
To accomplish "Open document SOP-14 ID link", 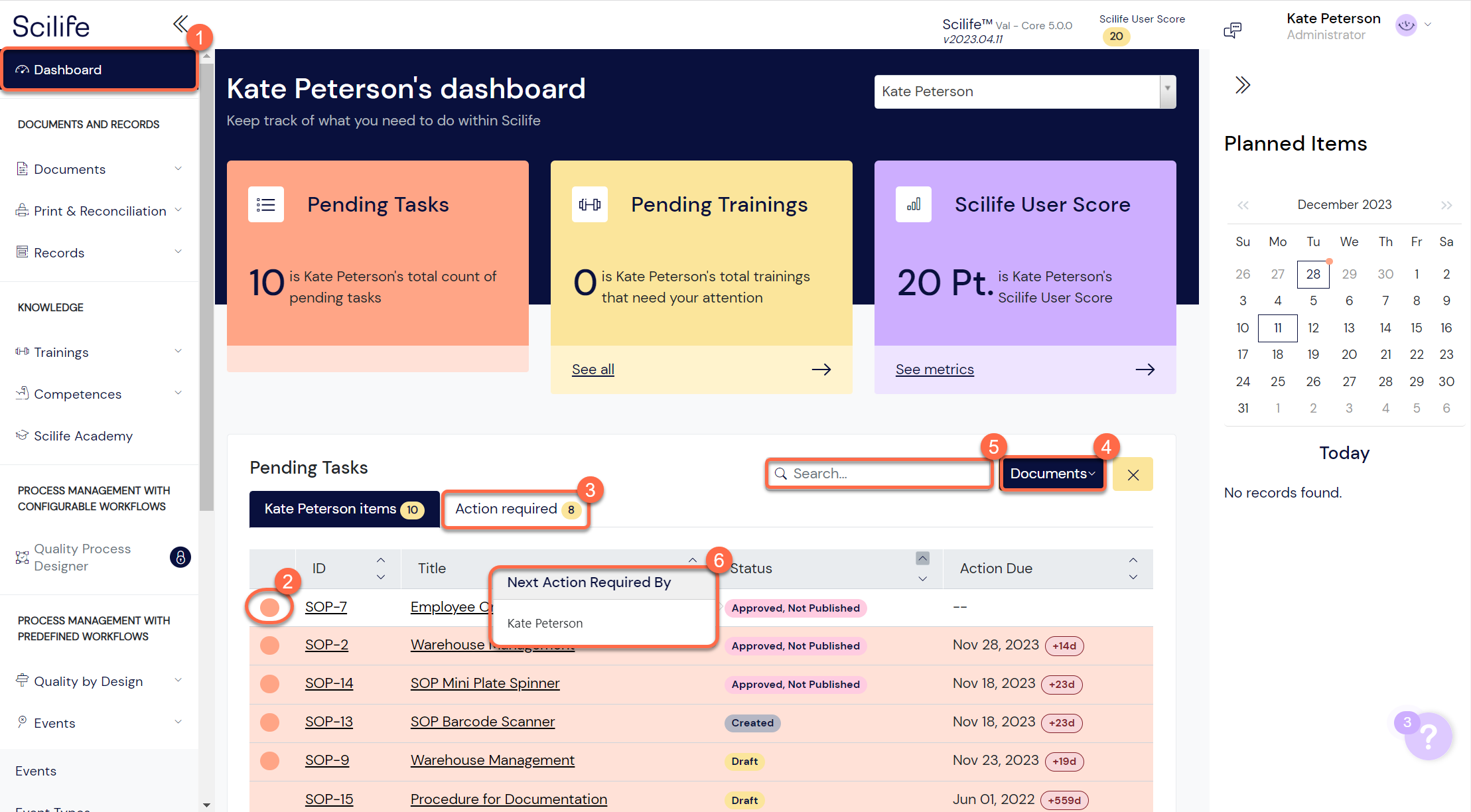I will [x=329, y=683].
